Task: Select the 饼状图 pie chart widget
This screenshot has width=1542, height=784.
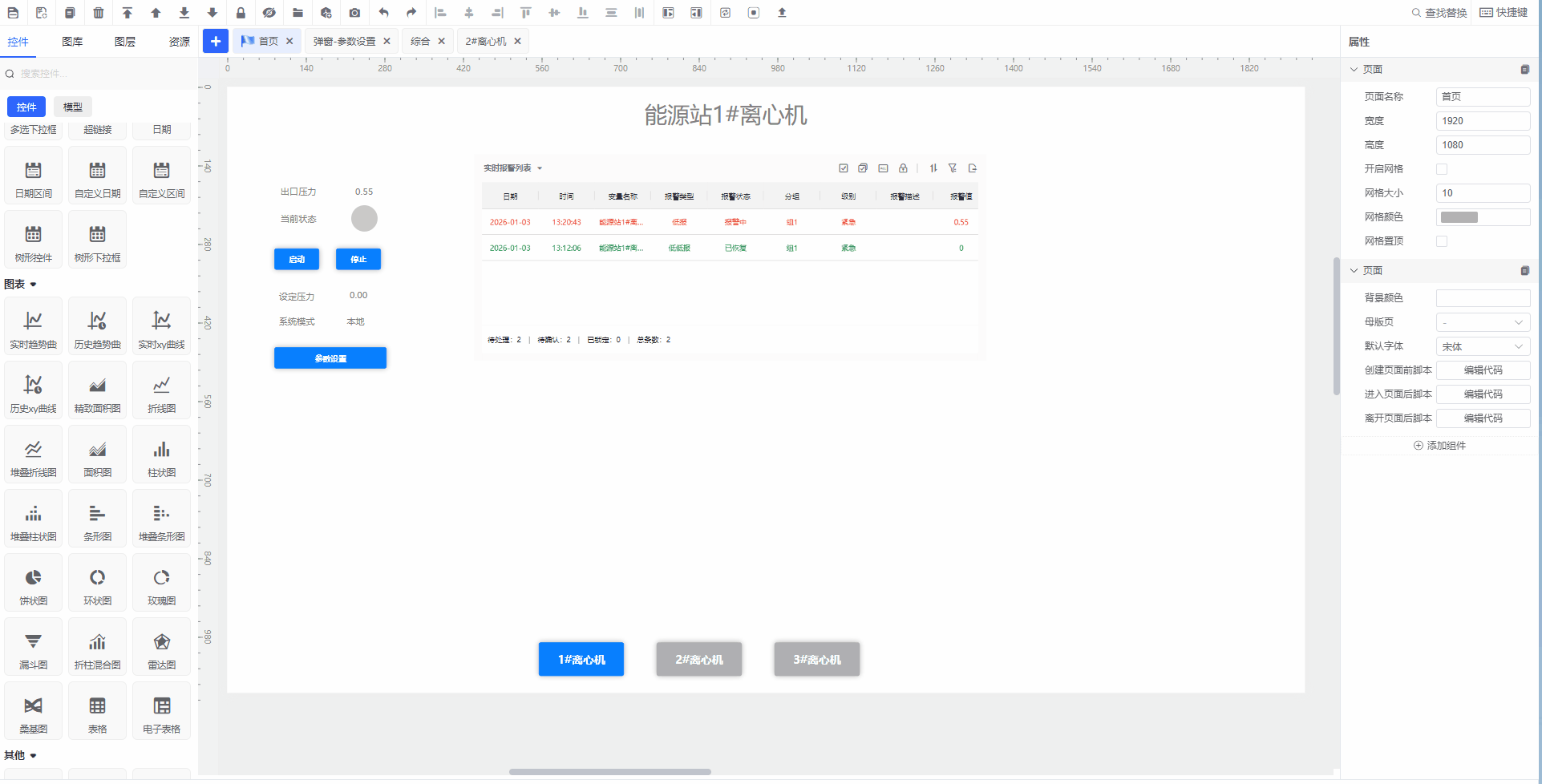Action: (33, 584)
